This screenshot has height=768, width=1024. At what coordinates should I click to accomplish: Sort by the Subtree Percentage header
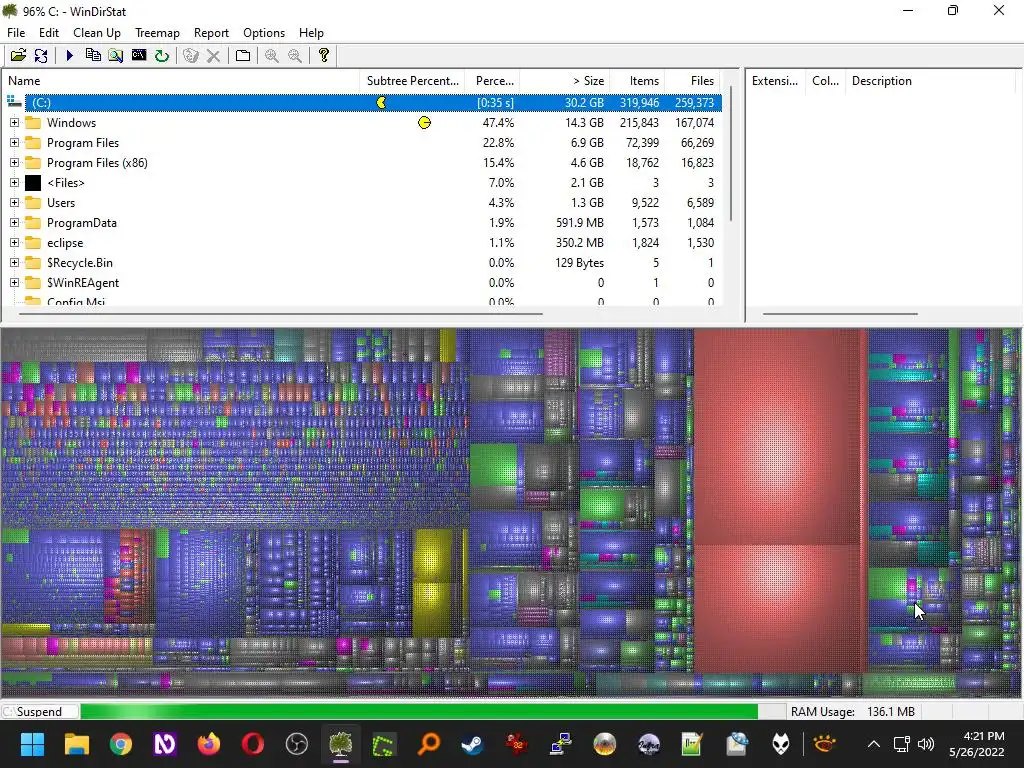[412, 81]
